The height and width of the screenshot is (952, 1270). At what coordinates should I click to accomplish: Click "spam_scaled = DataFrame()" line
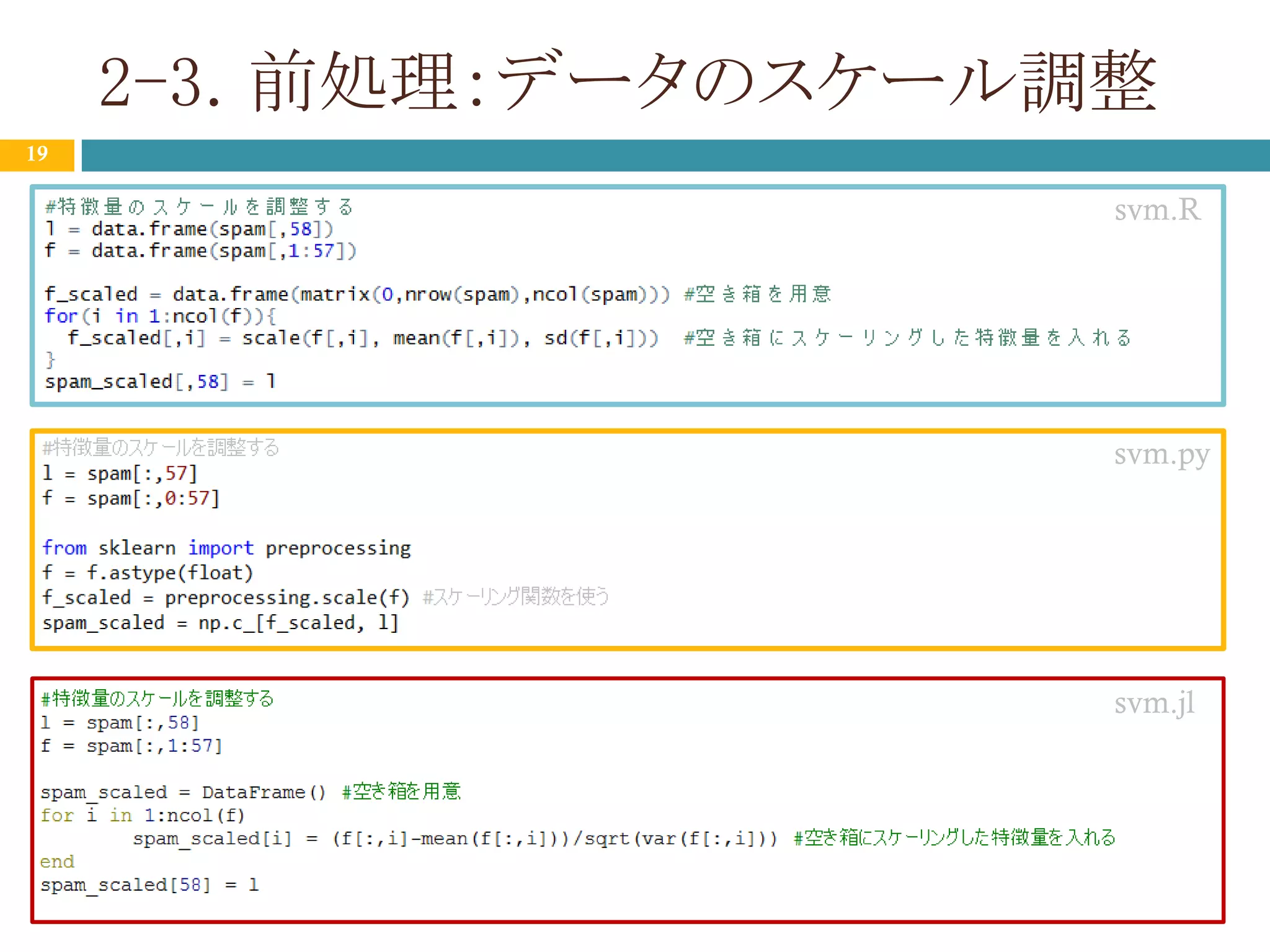[x=183, y=792]
